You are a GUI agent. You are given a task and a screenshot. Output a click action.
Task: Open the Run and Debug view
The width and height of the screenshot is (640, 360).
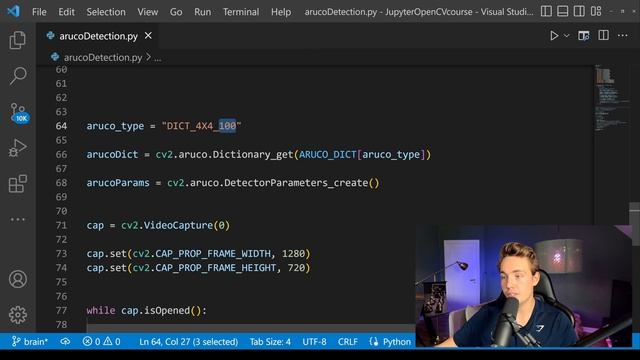point(18,148)
